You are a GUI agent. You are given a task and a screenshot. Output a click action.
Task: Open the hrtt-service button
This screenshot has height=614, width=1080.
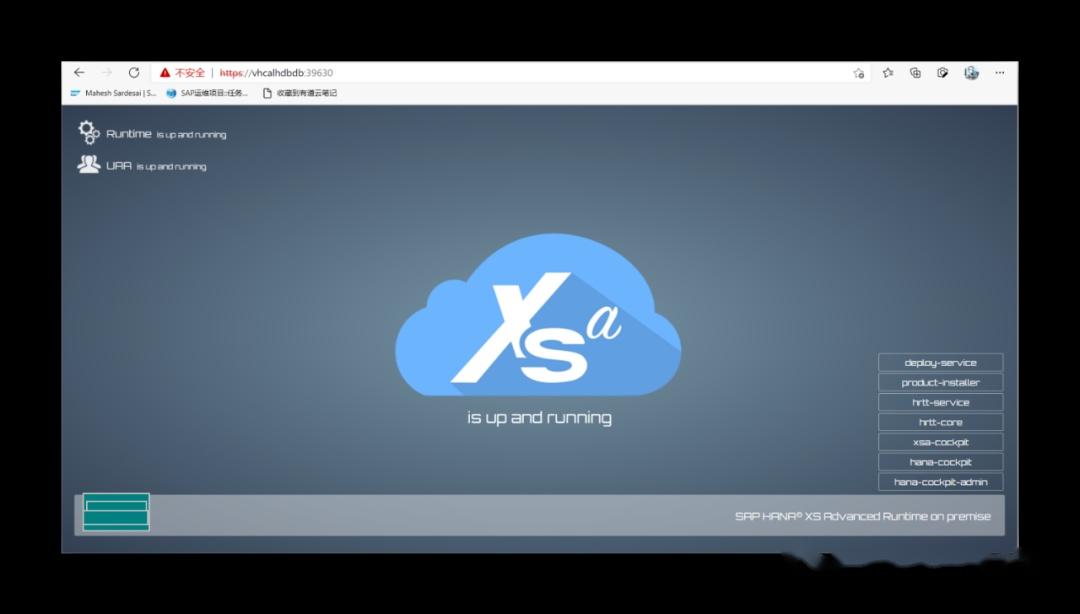point(940,402)
